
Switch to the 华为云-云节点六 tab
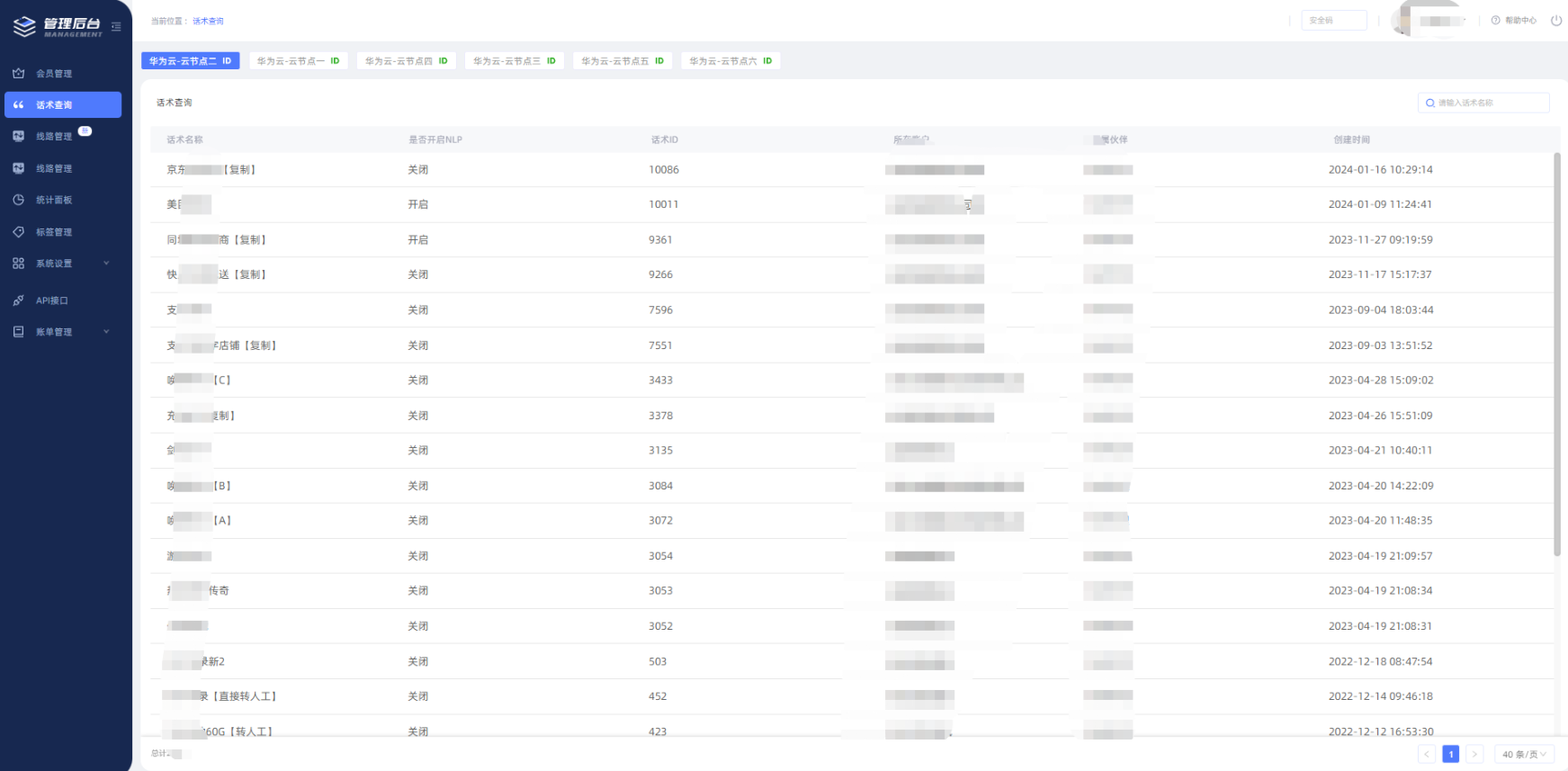coord(730,61)
